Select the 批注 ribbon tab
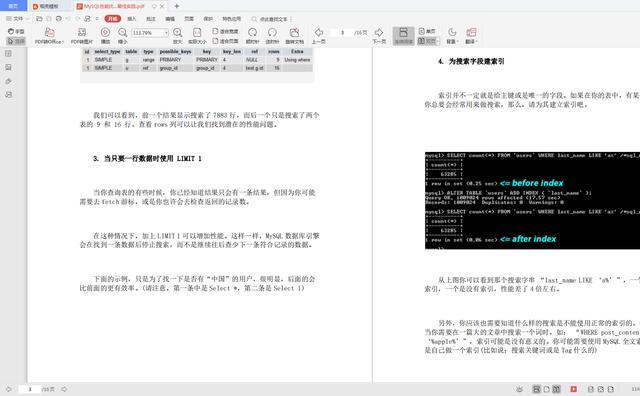The height and width of the screenshot is (396, 640). pyautogui.click(x=151, y=19)
